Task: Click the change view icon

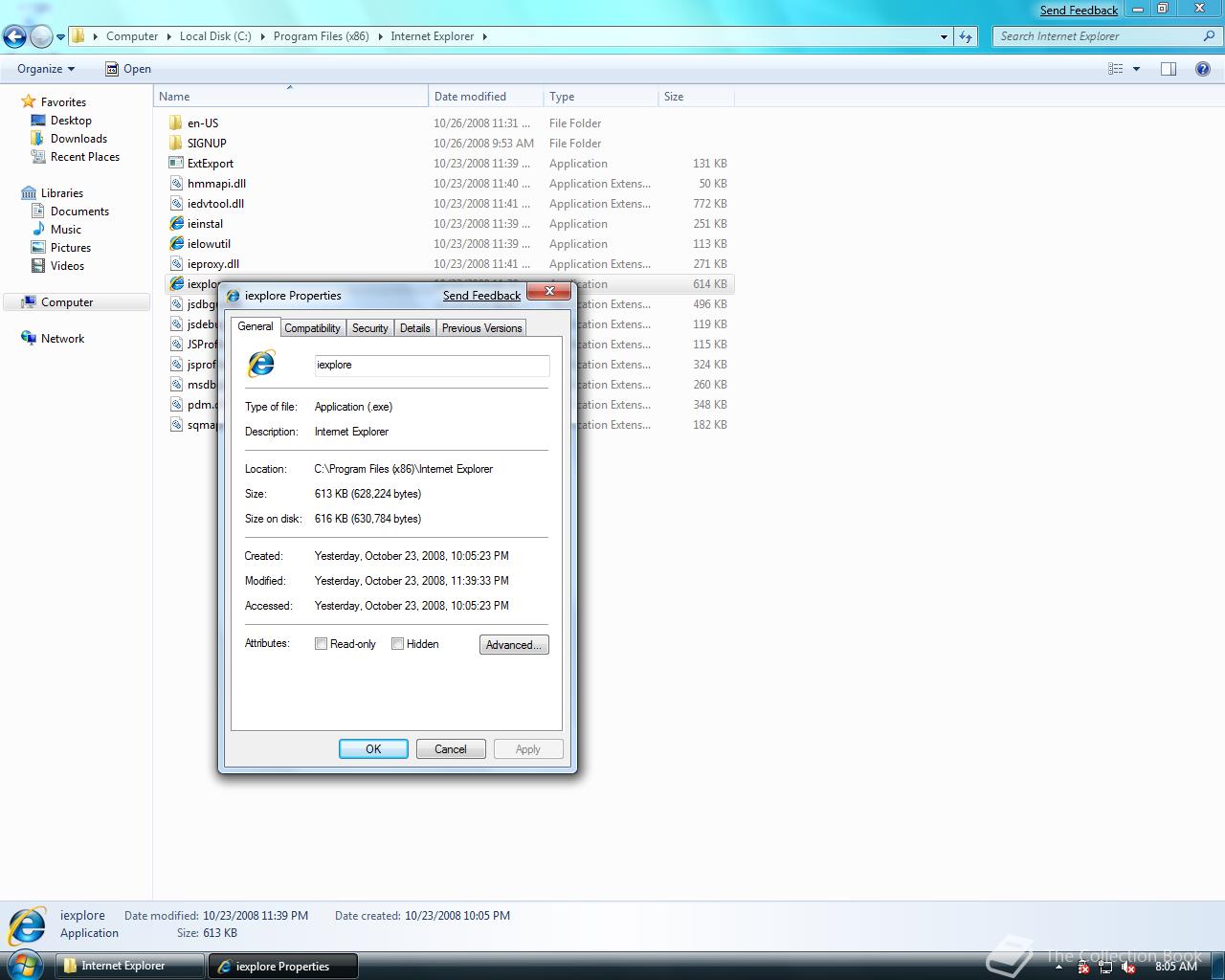Action: [1115, 69]
